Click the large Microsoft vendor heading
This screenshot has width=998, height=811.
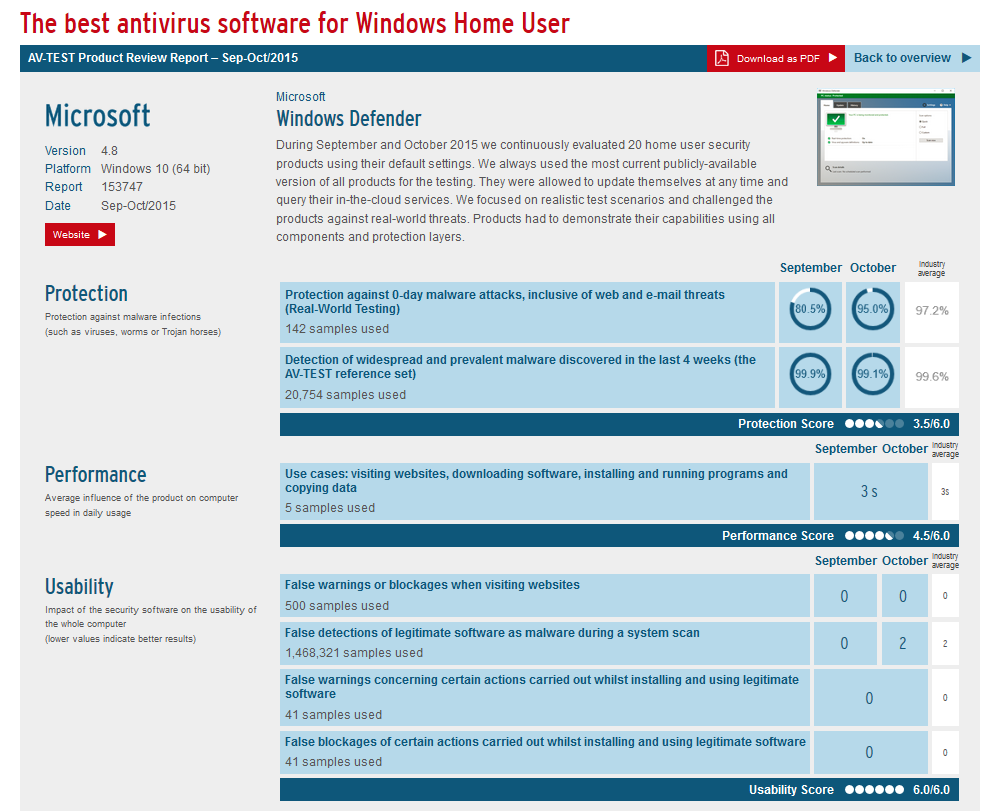(97, 116)
